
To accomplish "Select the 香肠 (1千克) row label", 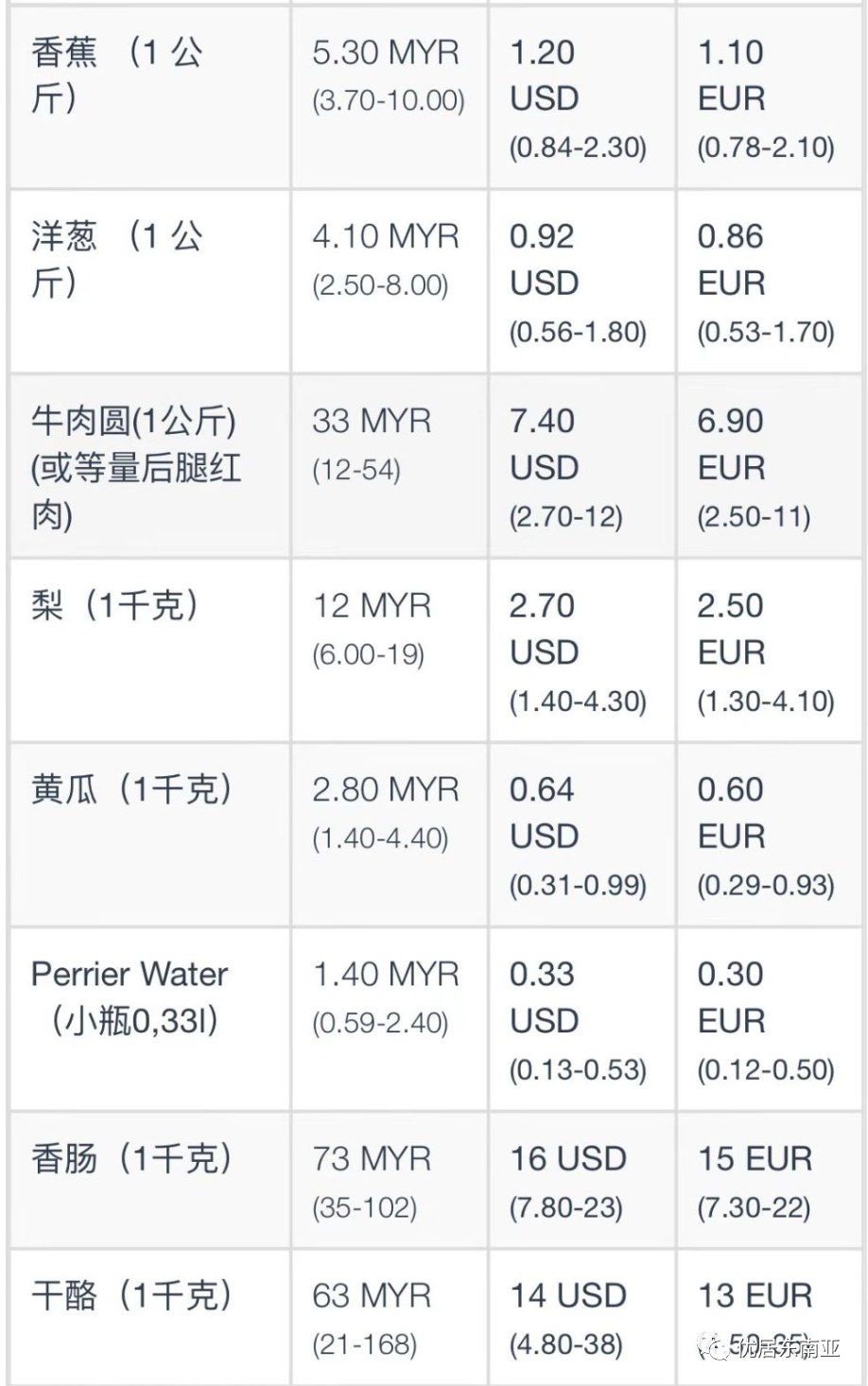I will click(x=131, y=1158).
